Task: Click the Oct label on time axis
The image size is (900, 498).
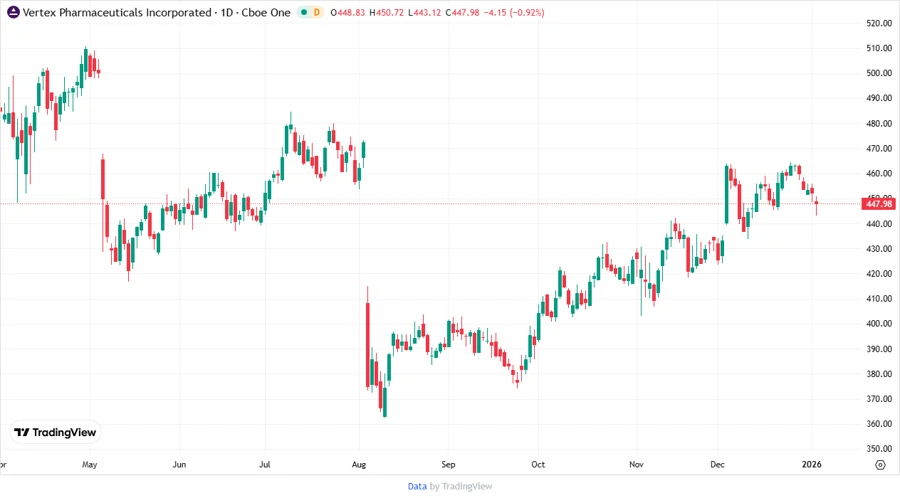Action: [538, 464]
